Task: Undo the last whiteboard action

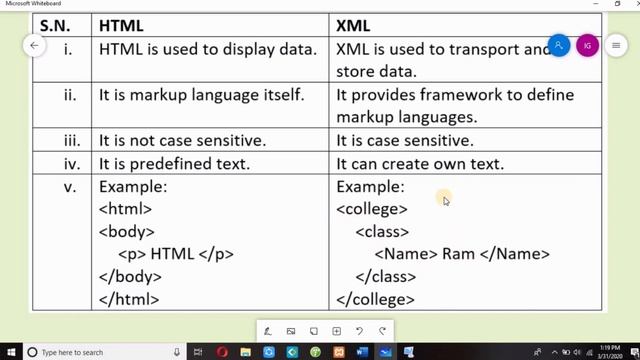Action: [359, 331]
